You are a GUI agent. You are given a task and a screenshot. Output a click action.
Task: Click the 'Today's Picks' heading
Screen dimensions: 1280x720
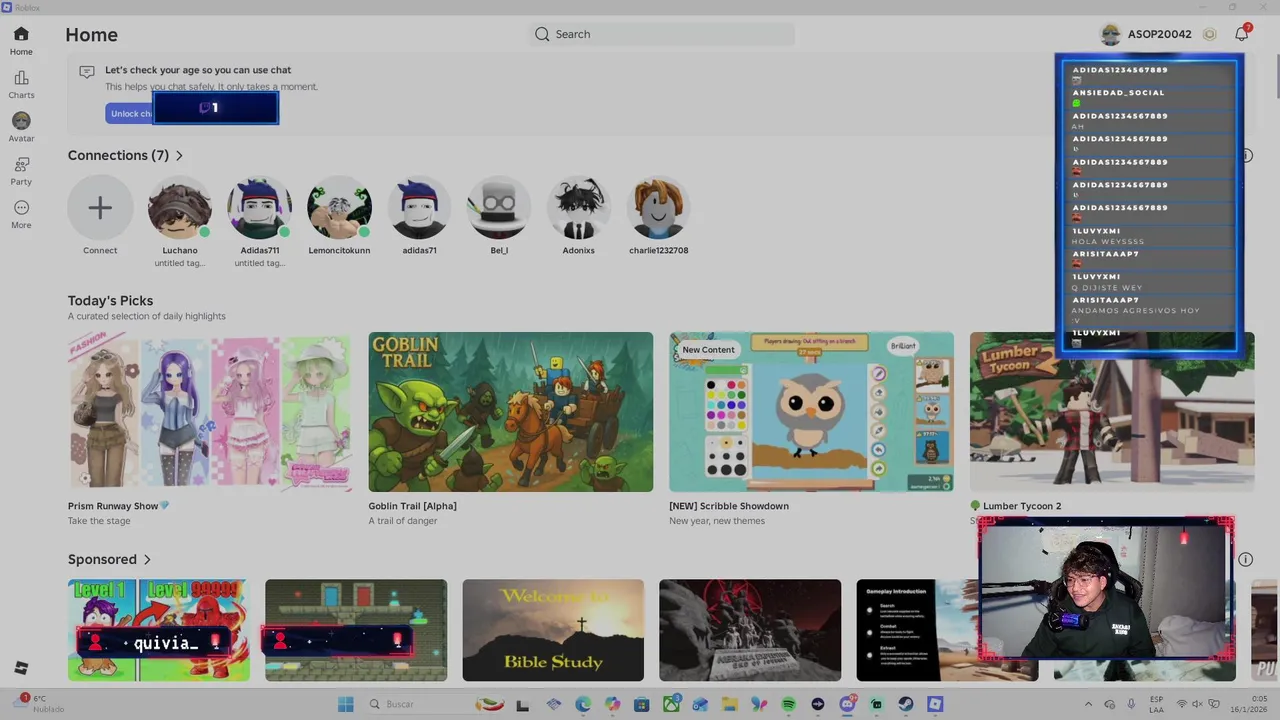(110, 301)
